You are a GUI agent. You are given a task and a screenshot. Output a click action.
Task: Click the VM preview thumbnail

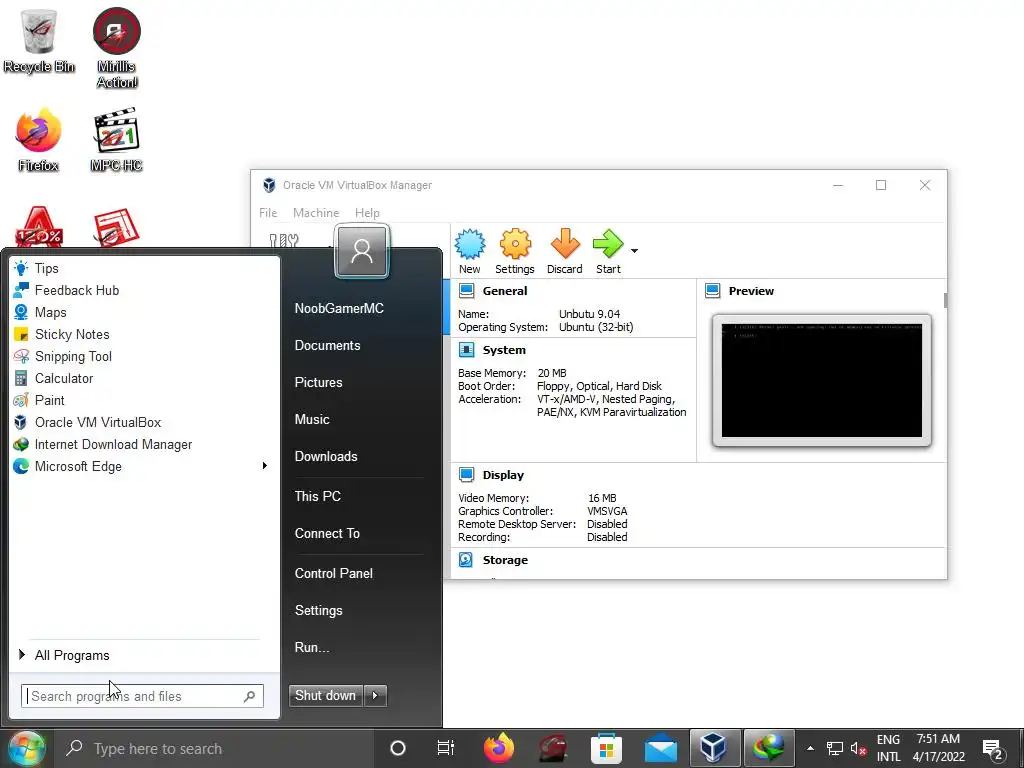point(822,381)
